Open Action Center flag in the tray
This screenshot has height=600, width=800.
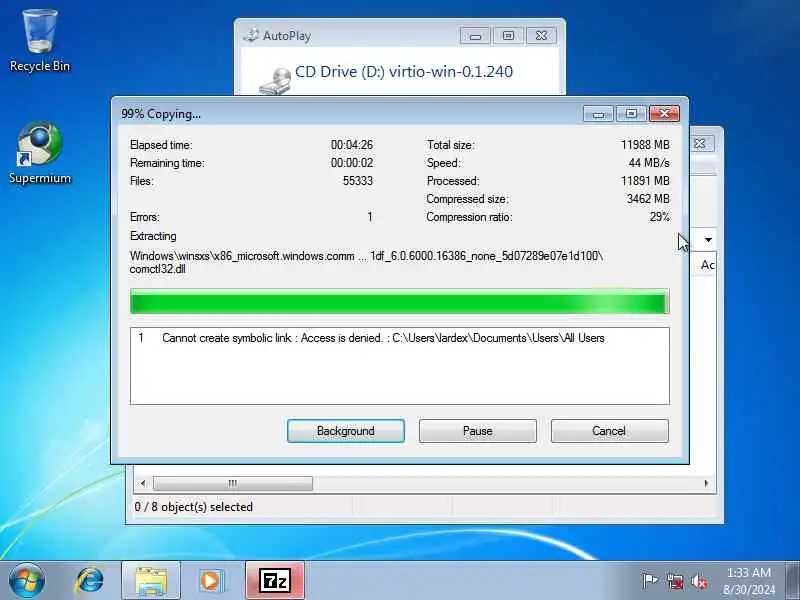point(649,581)
